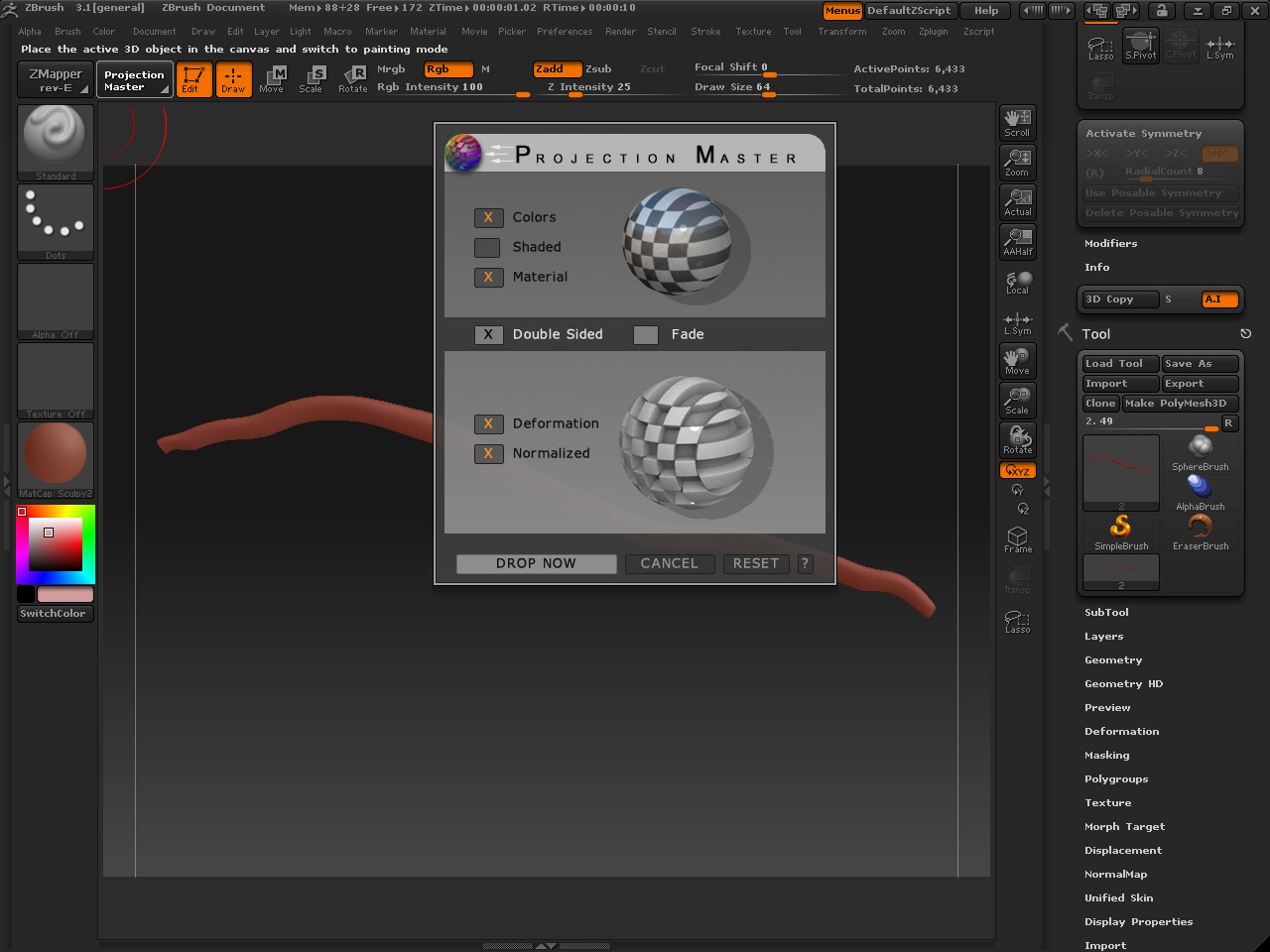Expand the Display Properties subpalette
1270x952 pixels.
click(x=1138, y=922)
